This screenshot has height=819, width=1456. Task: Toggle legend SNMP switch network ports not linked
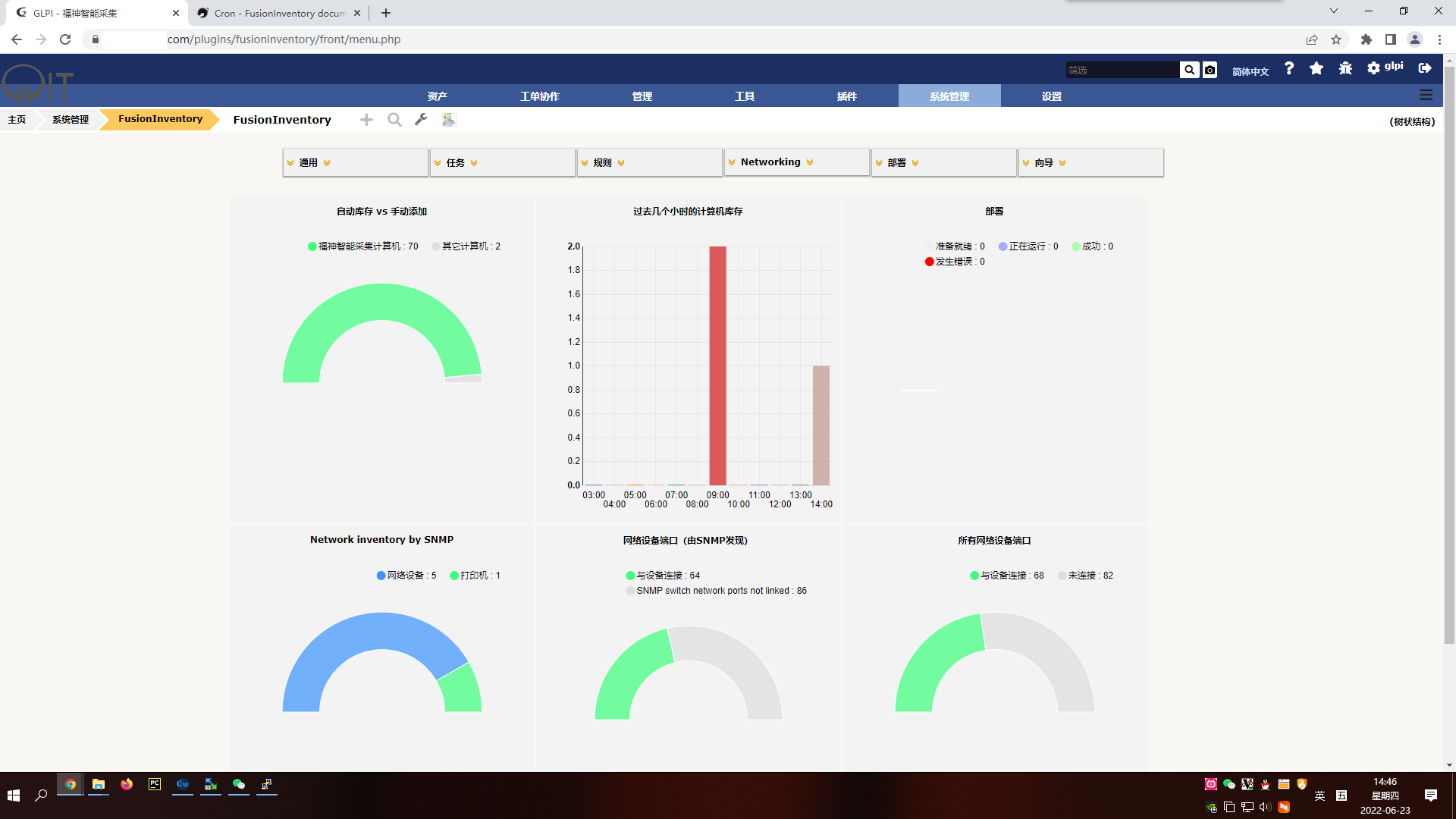[717, 591]
